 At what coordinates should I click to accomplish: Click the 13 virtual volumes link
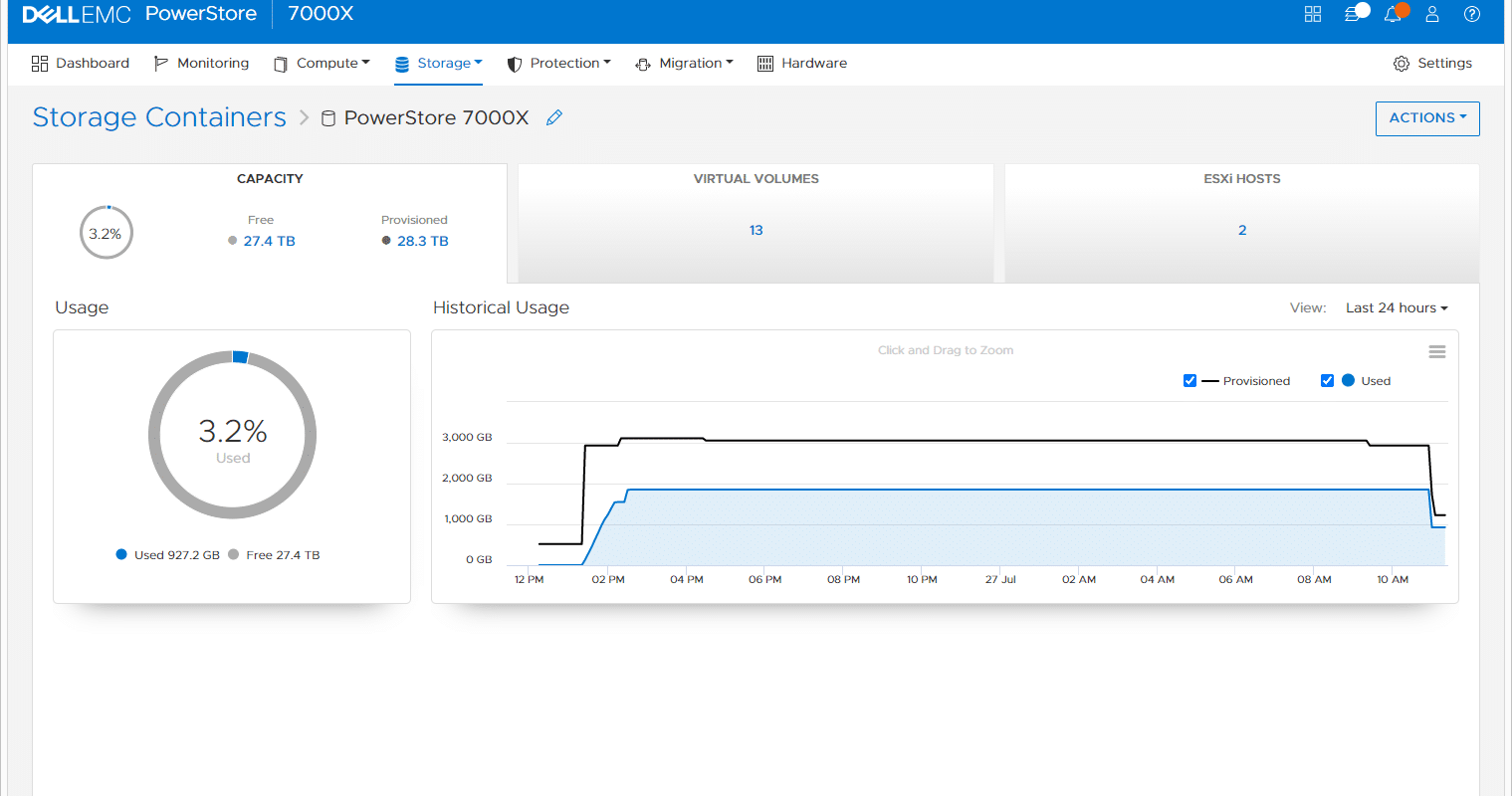(756, 231)
